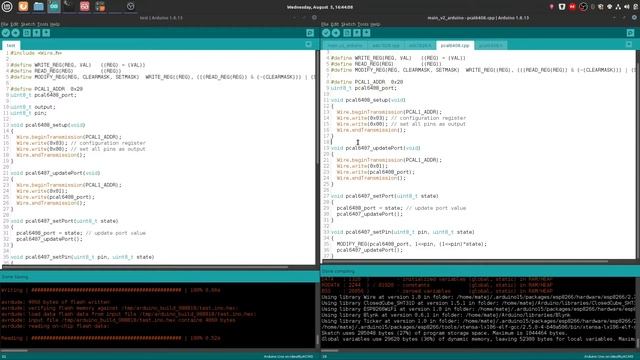Open Edit menu in main_v2_arduino window
This screenshot has height=360, width=640.
[335, 24]
